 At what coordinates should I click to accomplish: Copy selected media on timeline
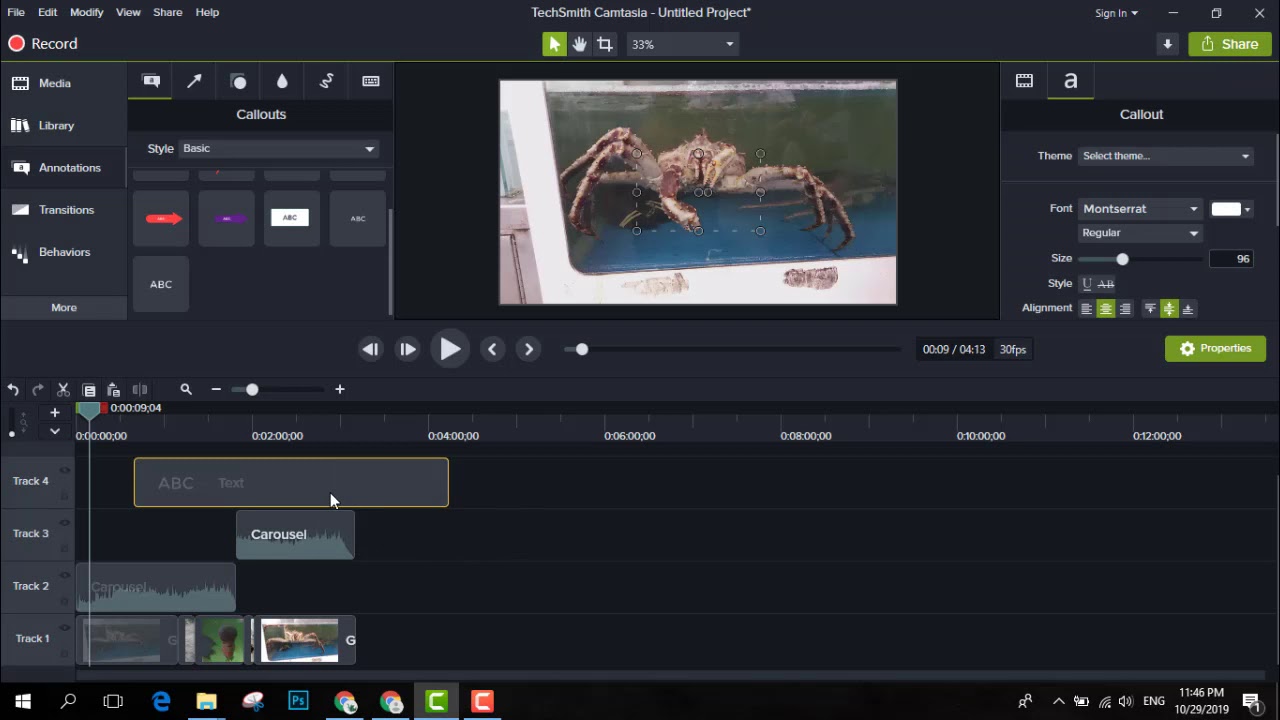point(89,389)
